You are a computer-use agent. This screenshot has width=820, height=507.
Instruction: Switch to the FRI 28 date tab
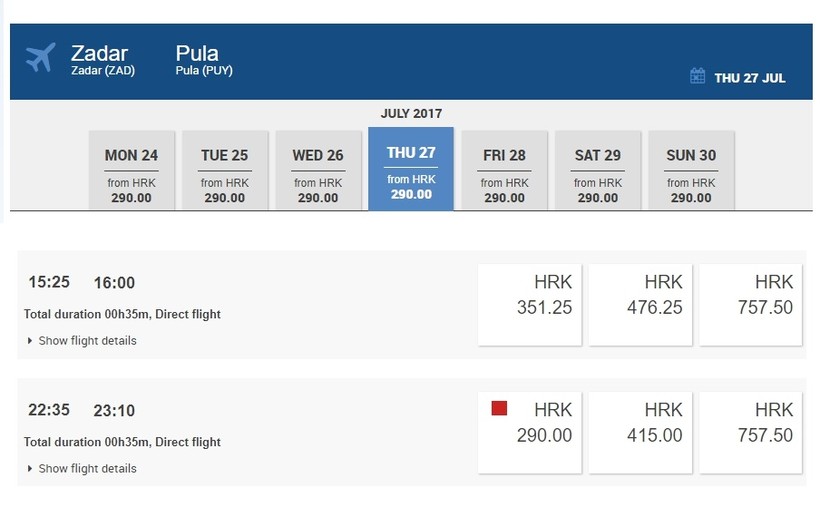pos(504,170)
